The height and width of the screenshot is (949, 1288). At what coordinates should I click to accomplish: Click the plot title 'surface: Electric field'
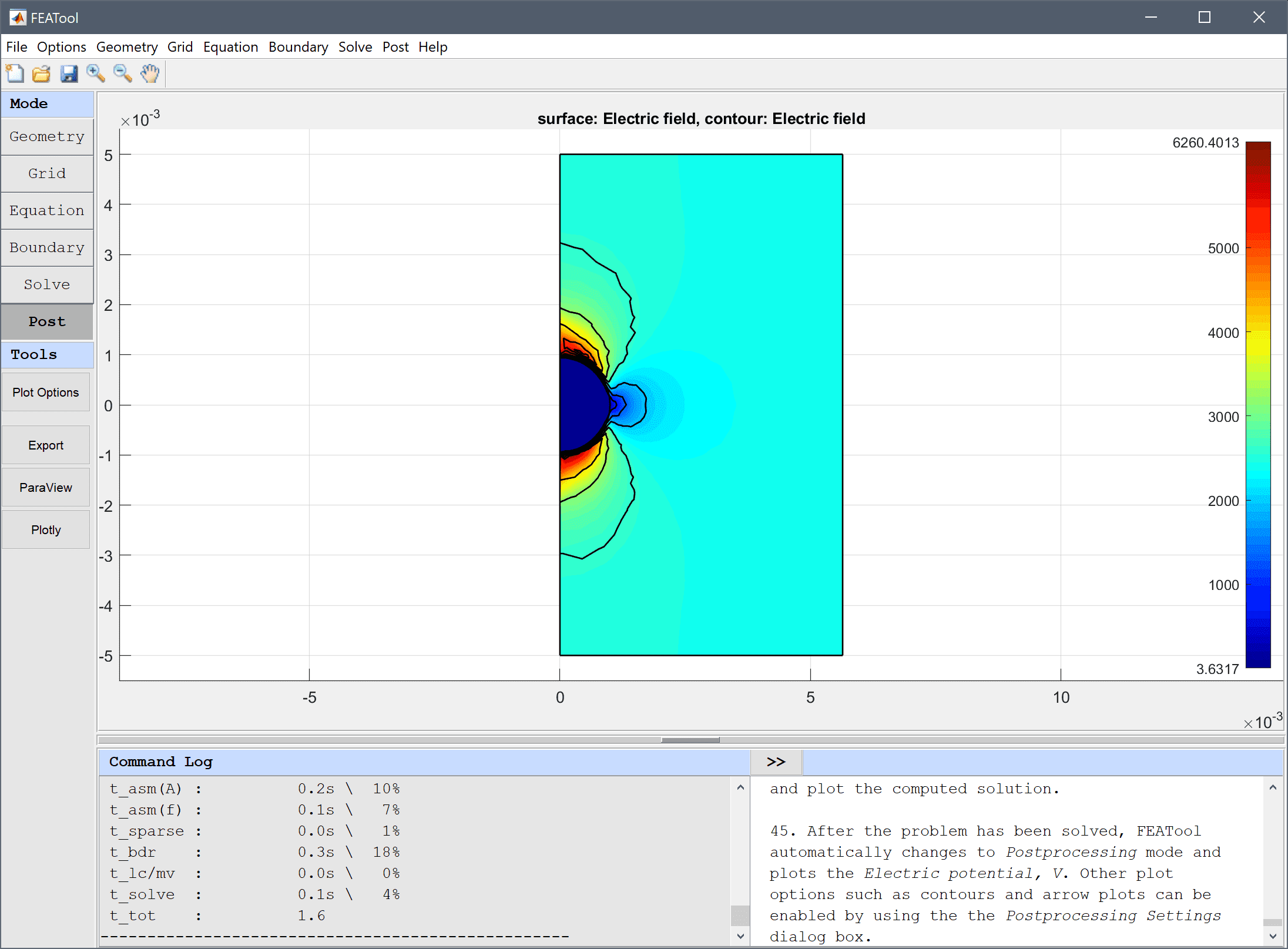(701, 119)
